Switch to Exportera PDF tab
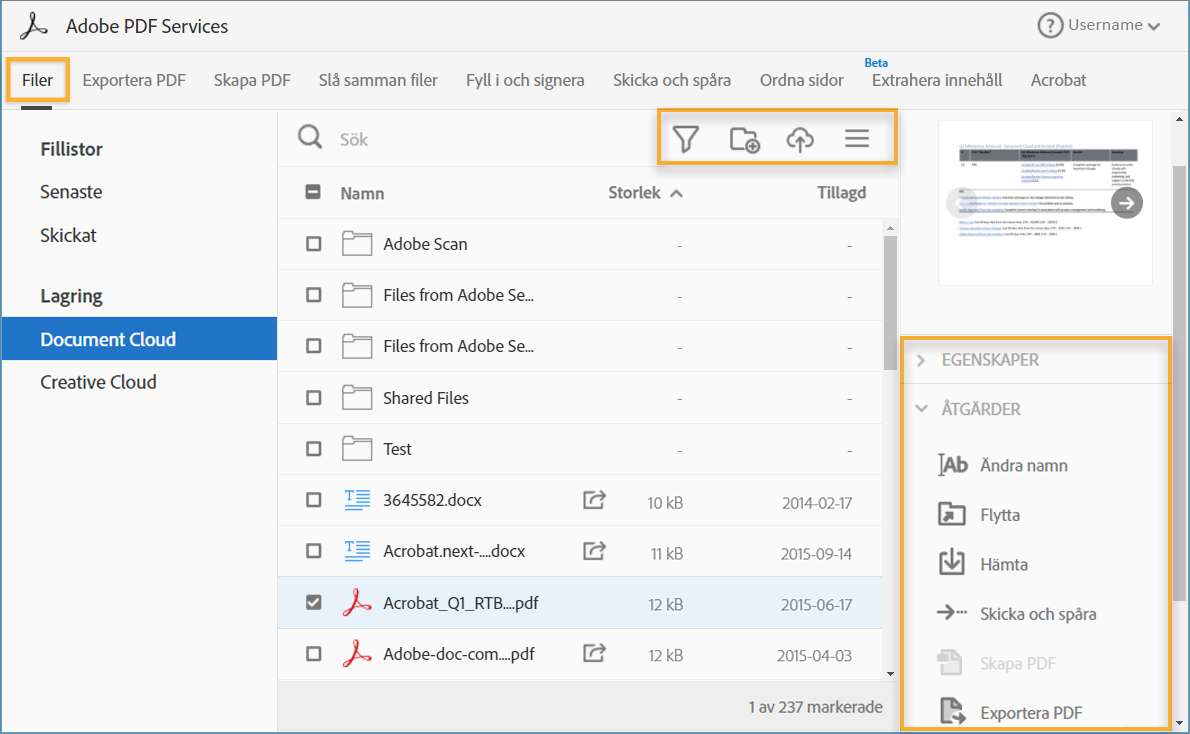This screenshot has height=734, width=1190. (x=134, y=80)
